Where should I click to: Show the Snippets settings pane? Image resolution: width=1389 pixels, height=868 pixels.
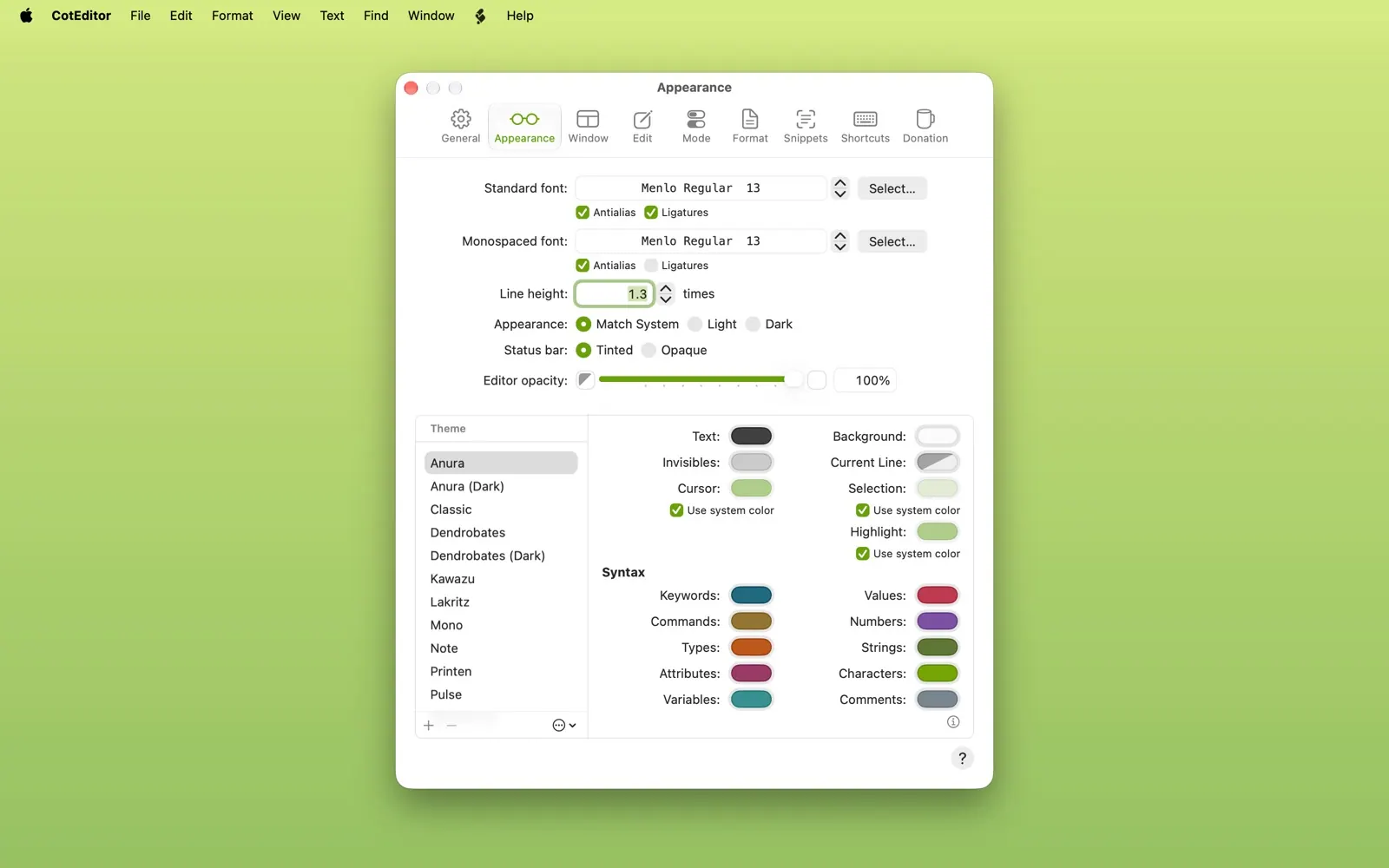(x=806, y=126)
